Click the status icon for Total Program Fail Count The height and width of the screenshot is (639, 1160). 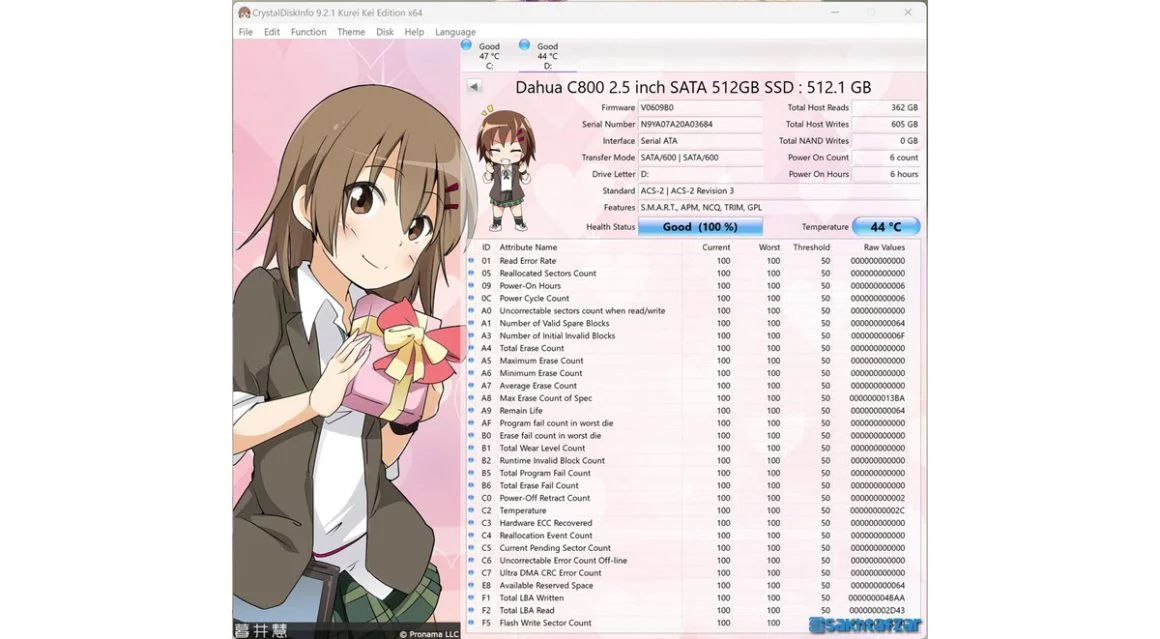471,473
